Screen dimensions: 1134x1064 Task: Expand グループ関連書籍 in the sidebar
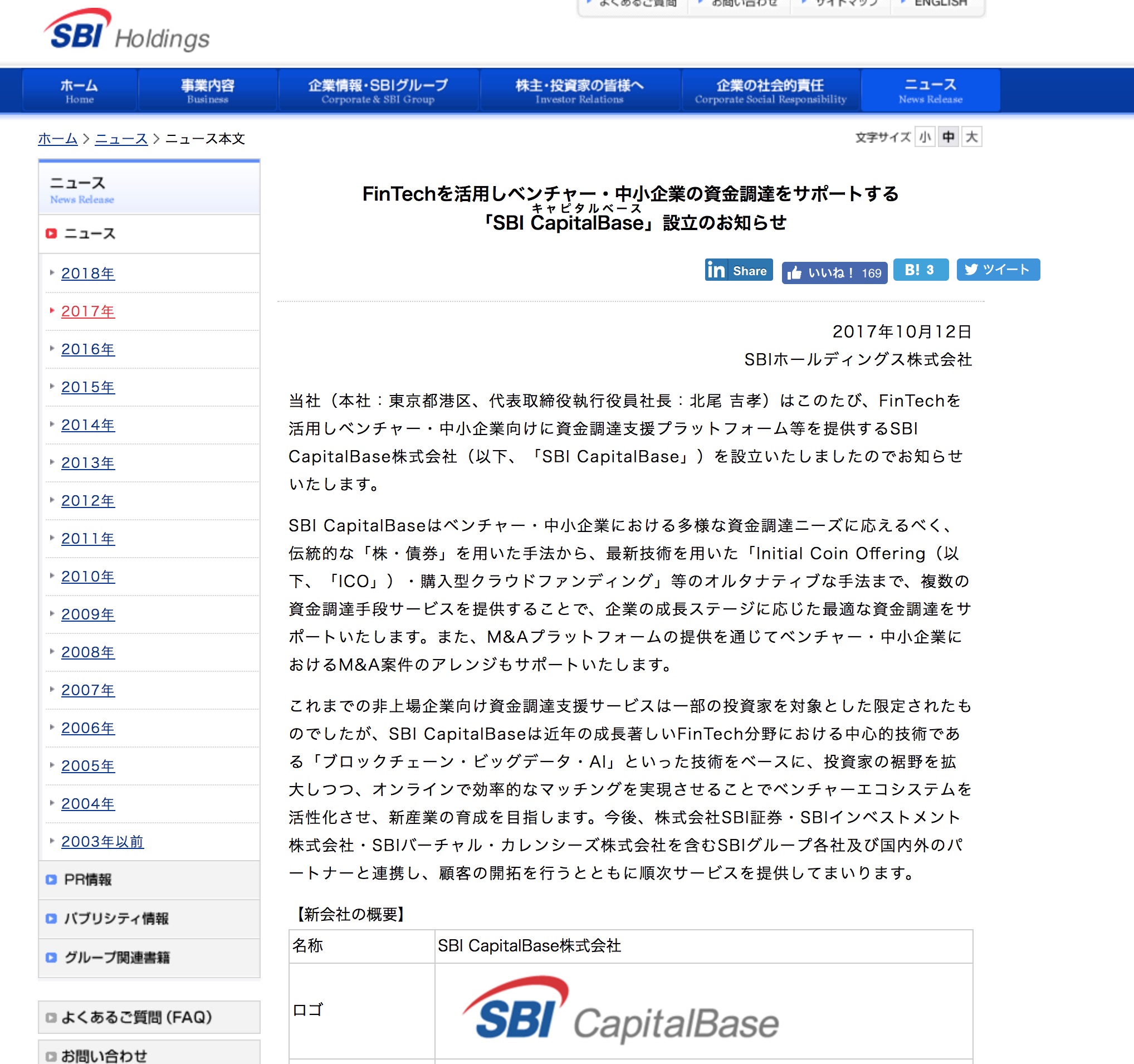116,958
